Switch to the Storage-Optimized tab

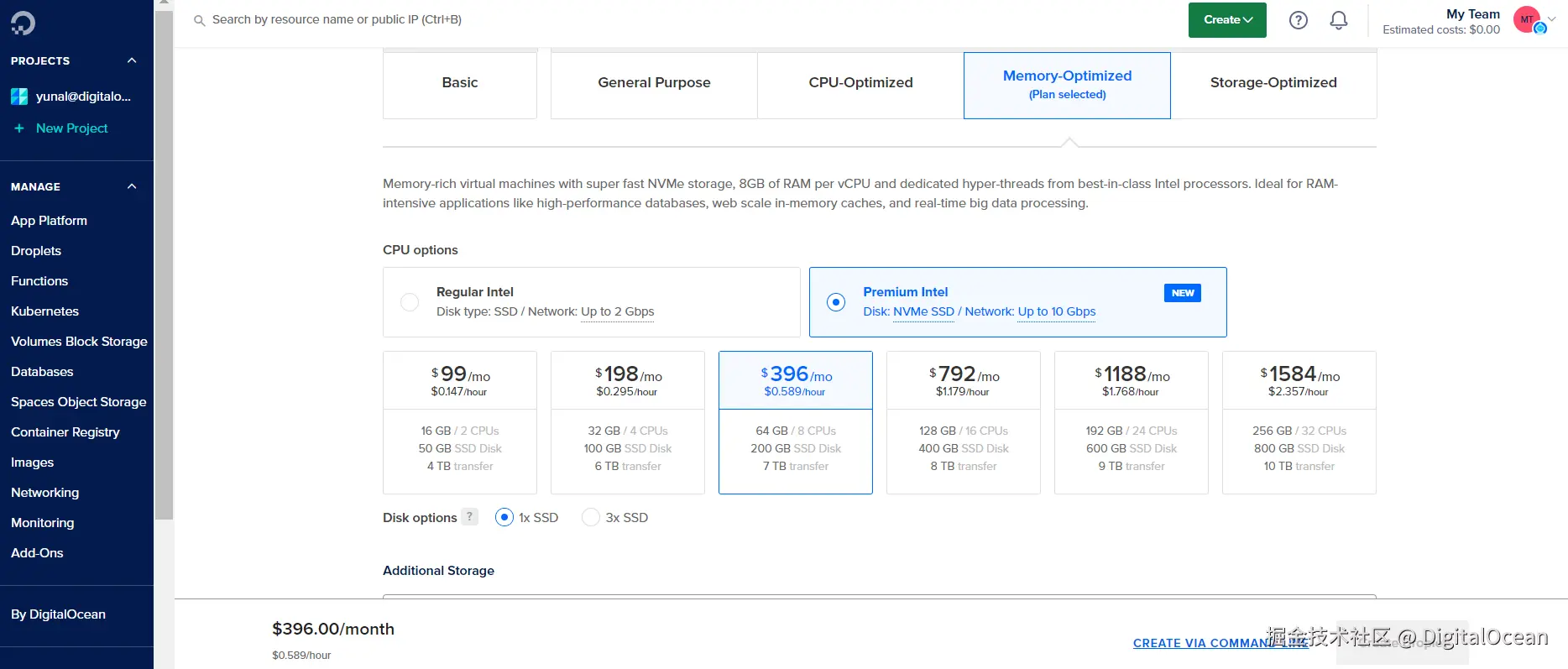[1273, 85]
